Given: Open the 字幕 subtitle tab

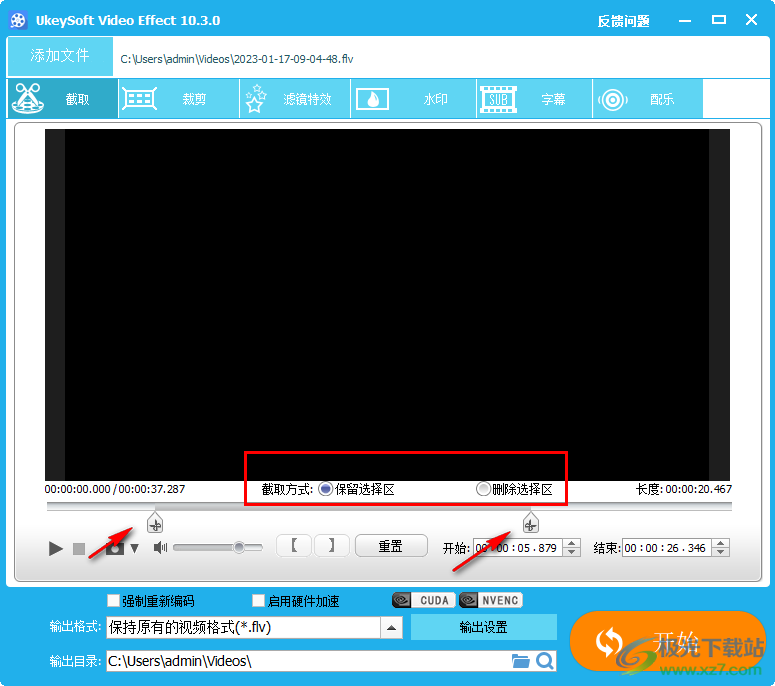Looking at the screenshot, I should pyautogui.click(x=534, y=99).
